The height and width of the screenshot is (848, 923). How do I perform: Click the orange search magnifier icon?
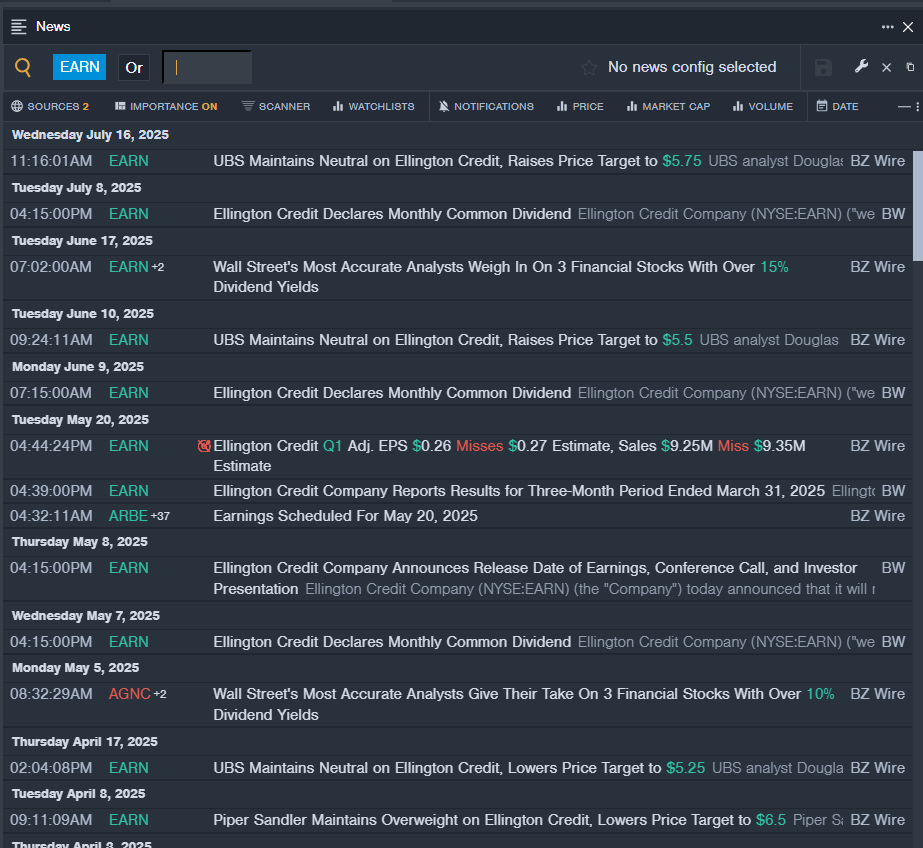pyautogui.click(x=23, y=67)
